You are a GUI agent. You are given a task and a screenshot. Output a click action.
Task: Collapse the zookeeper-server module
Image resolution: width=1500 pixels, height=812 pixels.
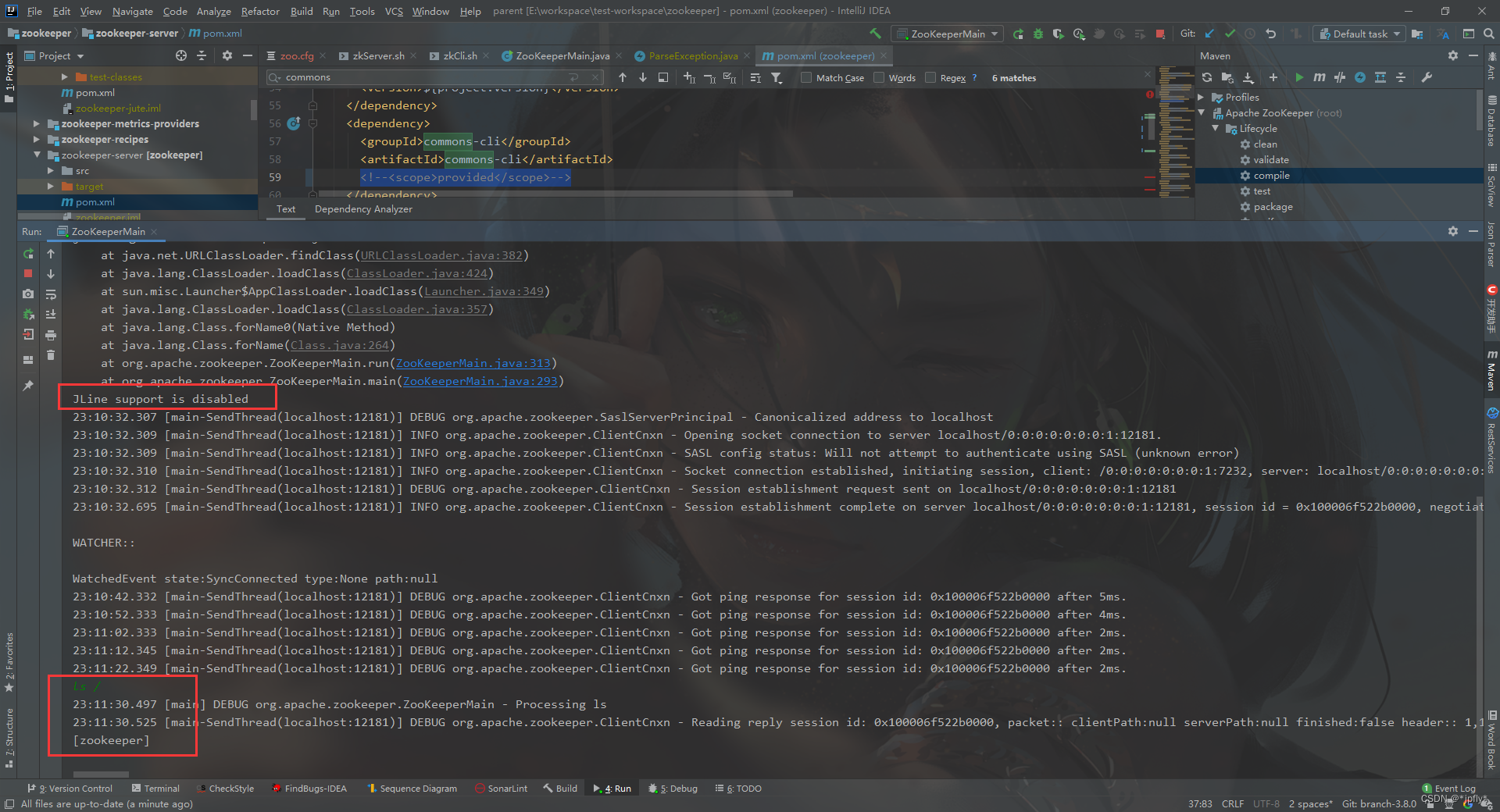point(36,155)
